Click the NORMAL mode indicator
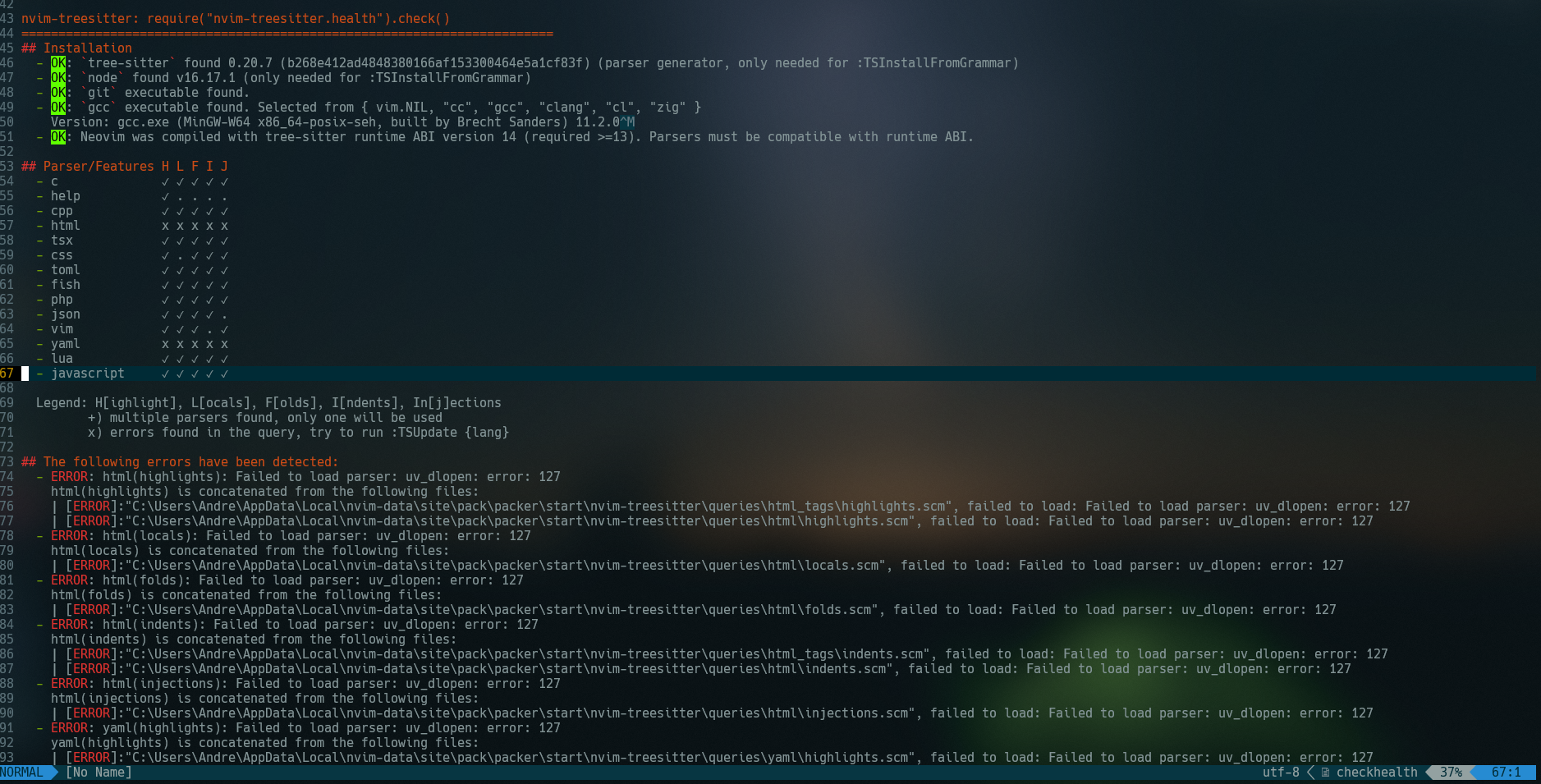Screen dimensions: 1541x784 [21, 772]
